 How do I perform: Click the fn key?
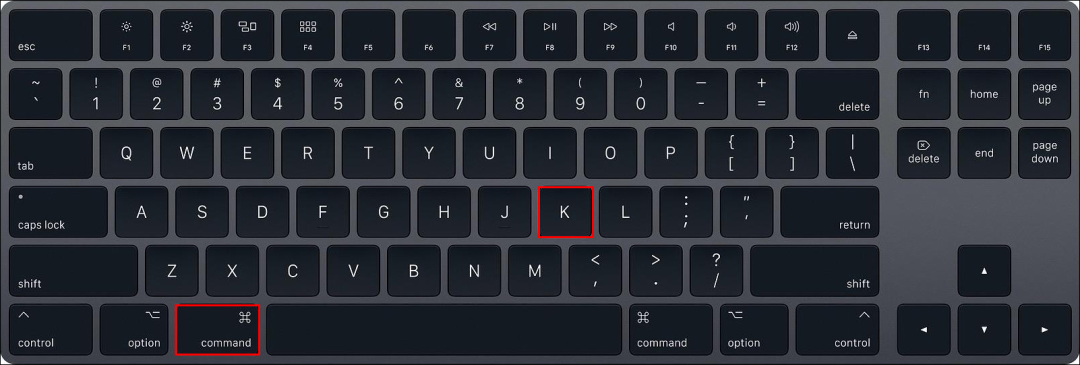pyautogui.click(x=924, y=94)
